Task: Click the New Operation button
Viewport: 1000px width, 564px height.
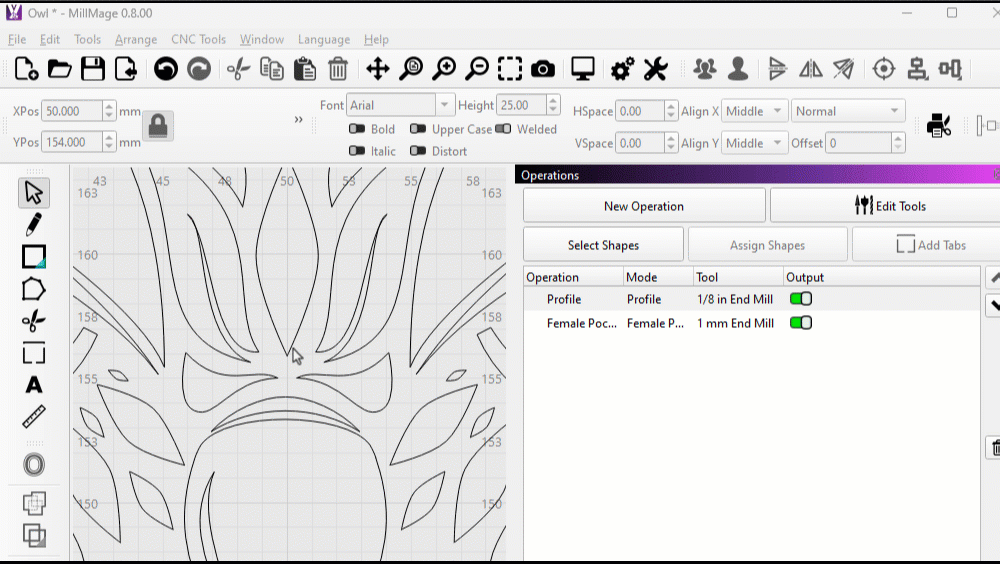Action: pos(644,206)
